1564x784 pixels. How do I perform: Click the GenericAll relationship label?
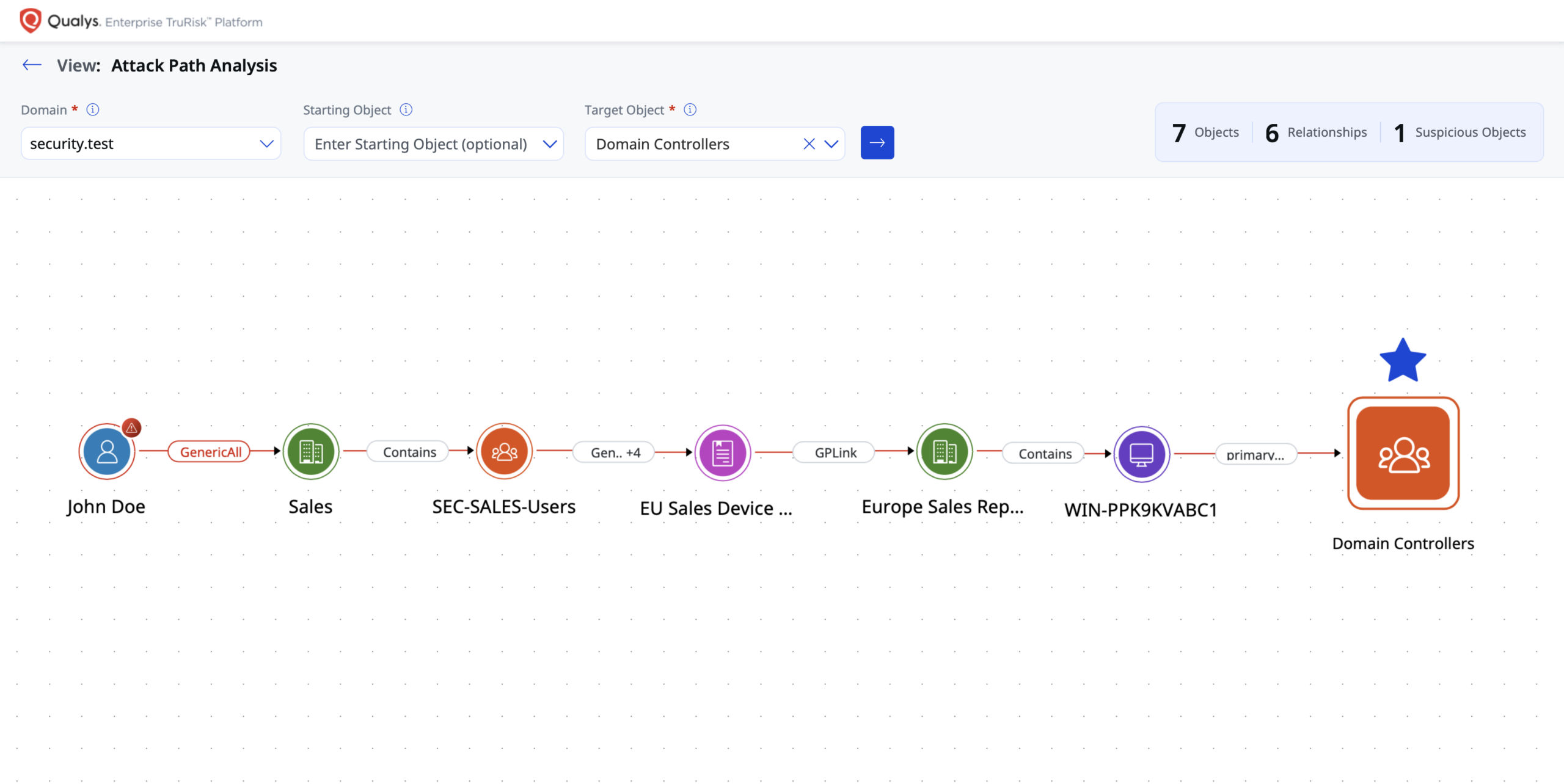[210, 452]
